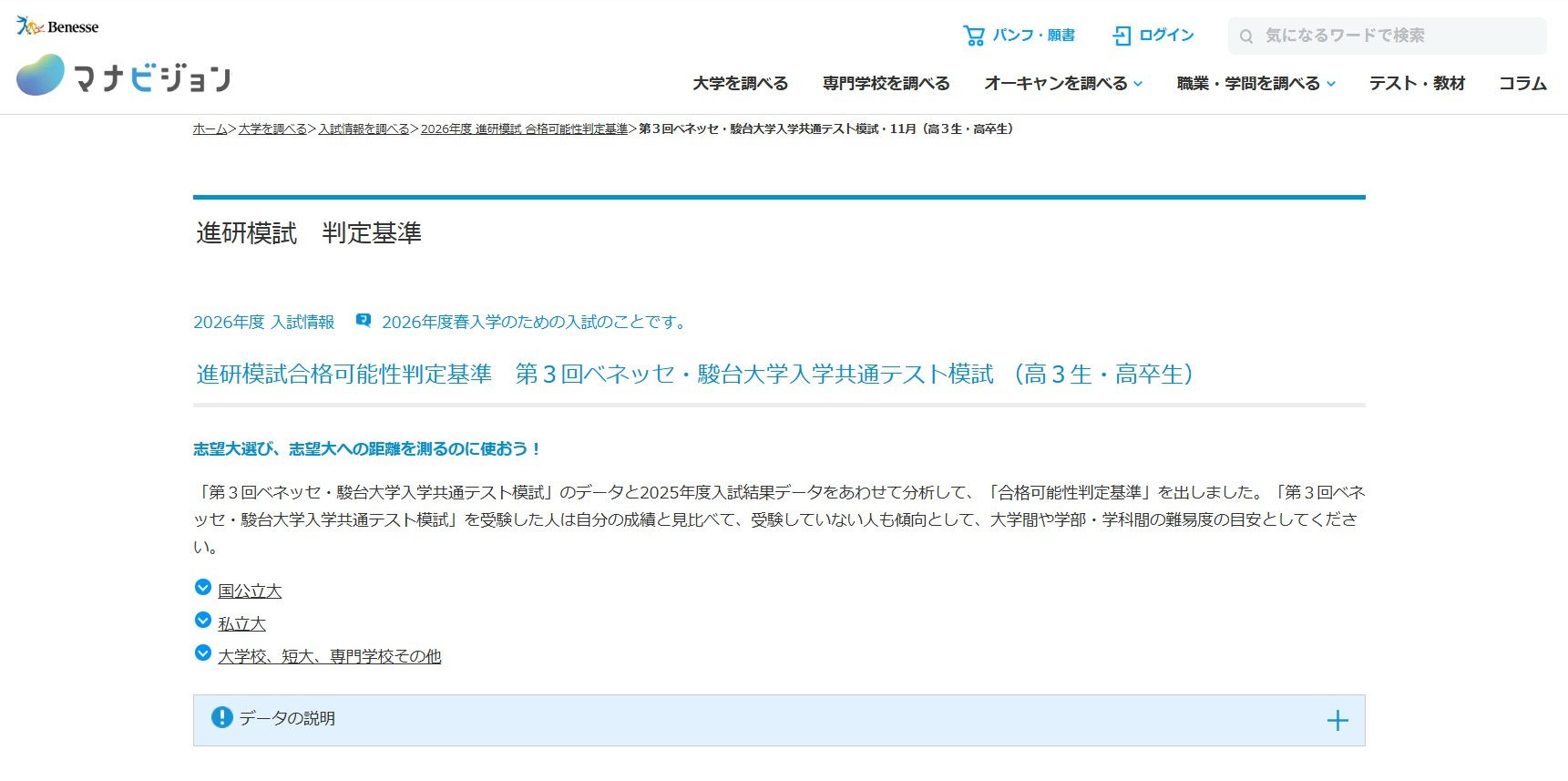Open the 職業・学問を調べる menu

[x=1248, y=83]
